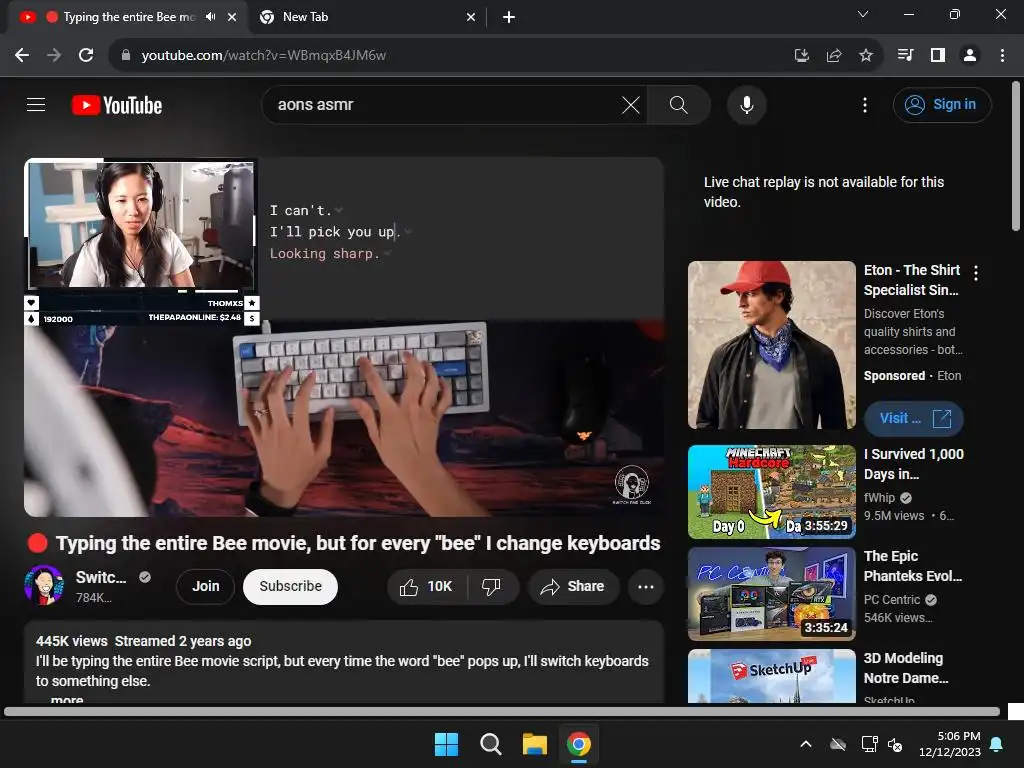Open the YouTube hamburger guide menu
This screenshot has height=768, width=1024.
[36, 104]
